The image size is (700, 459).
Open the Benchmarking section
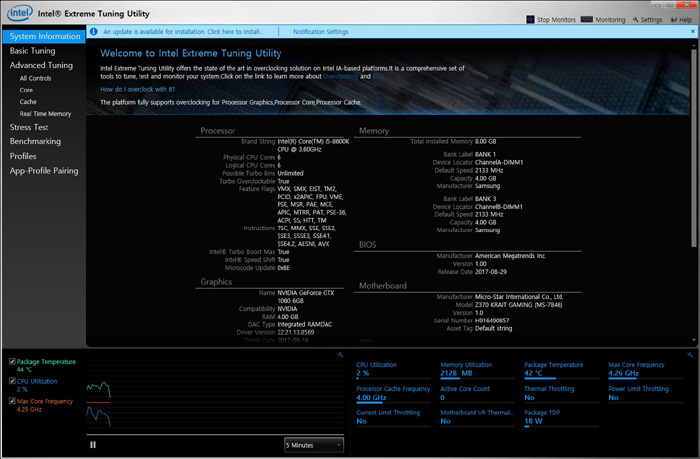point(35,142)
